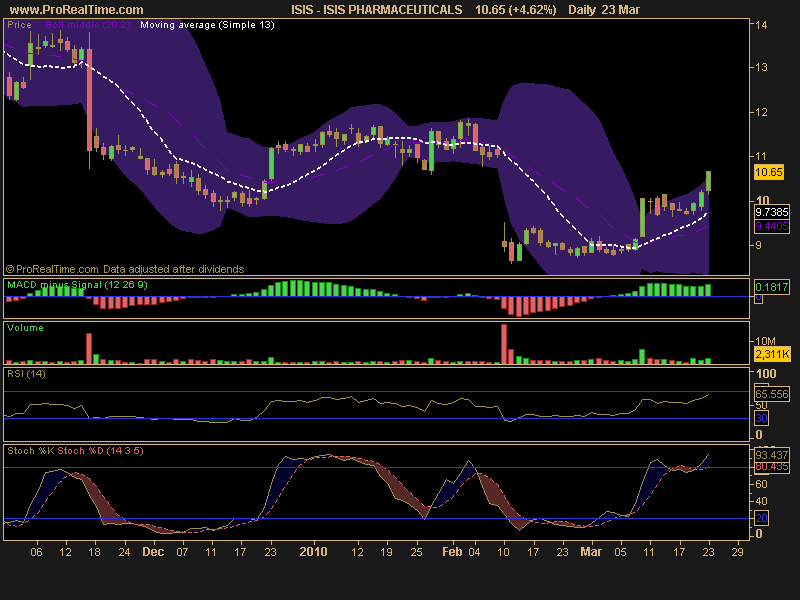Image resolution: width=800 pixels, height=600 pixels.
Task: Click the 100 RSI axis label
Action: [766, 373]
